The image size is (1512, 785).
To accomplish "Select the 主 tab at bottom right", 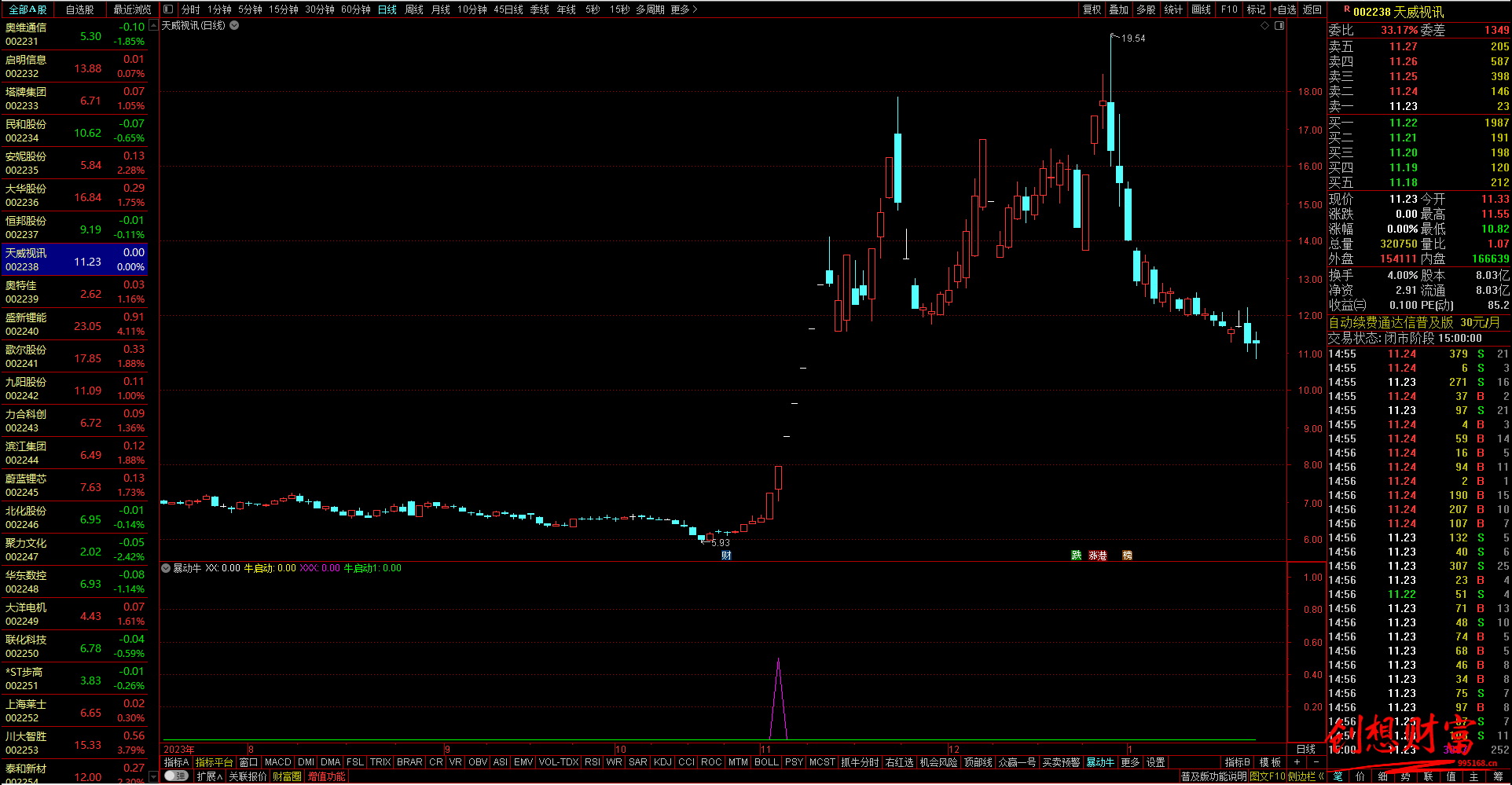I will pyautogui.click(x=1474, y=776).
